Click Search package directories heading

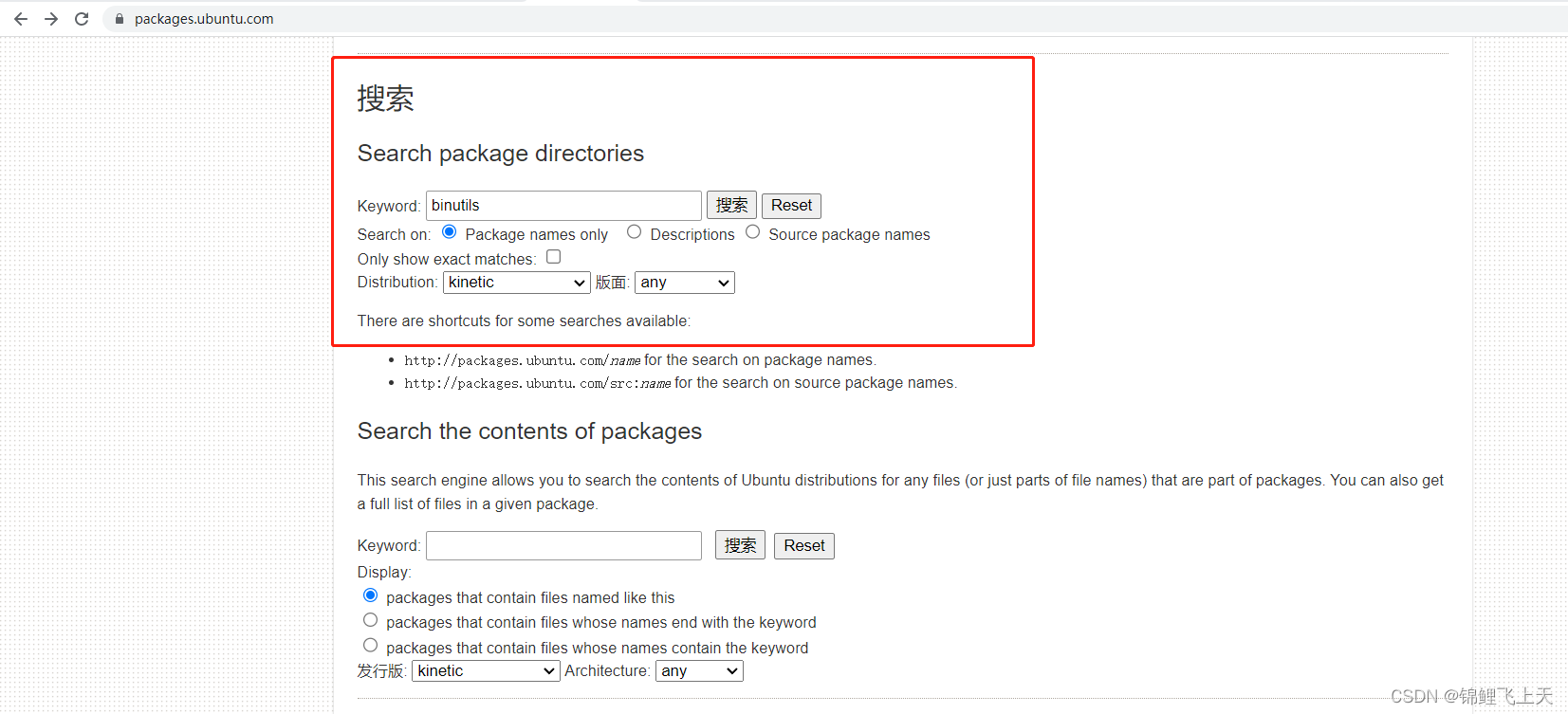click(501, 154)
